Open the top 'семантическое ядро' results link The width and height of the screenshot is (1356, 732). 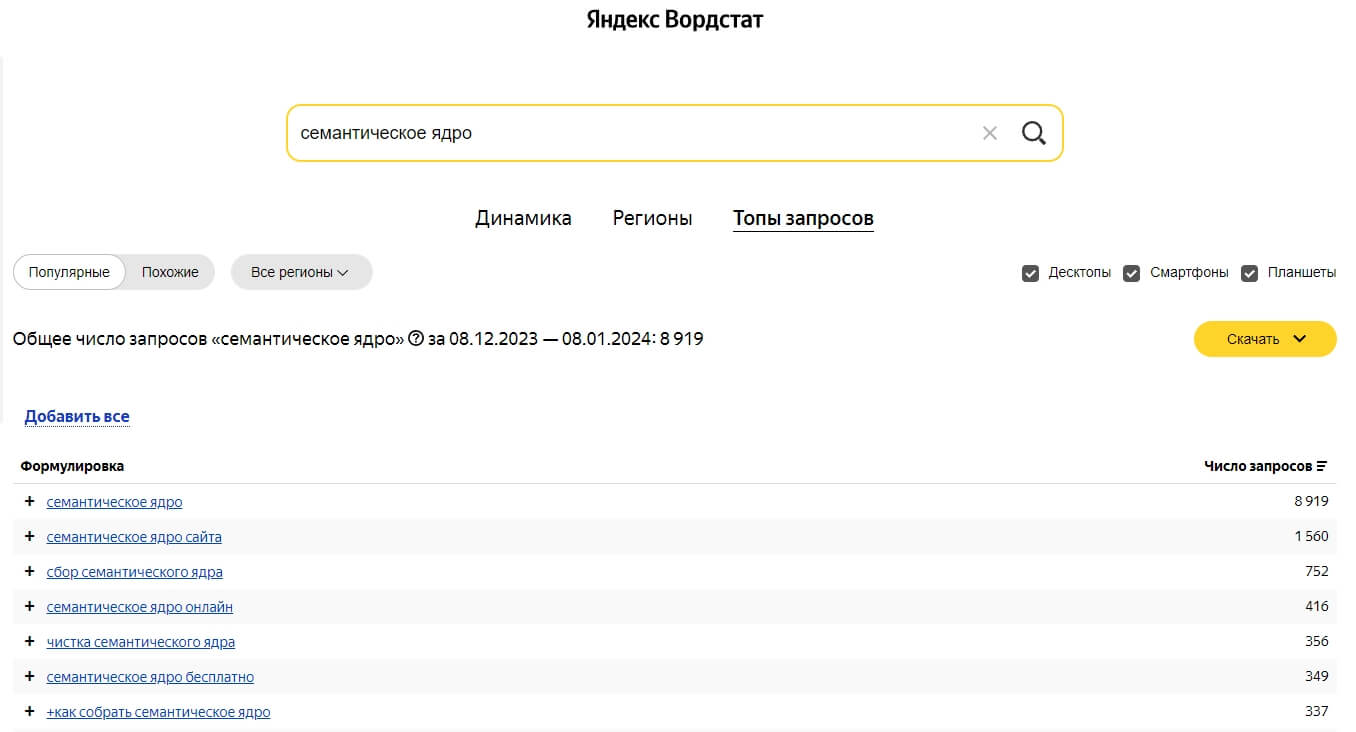(114, 502)
